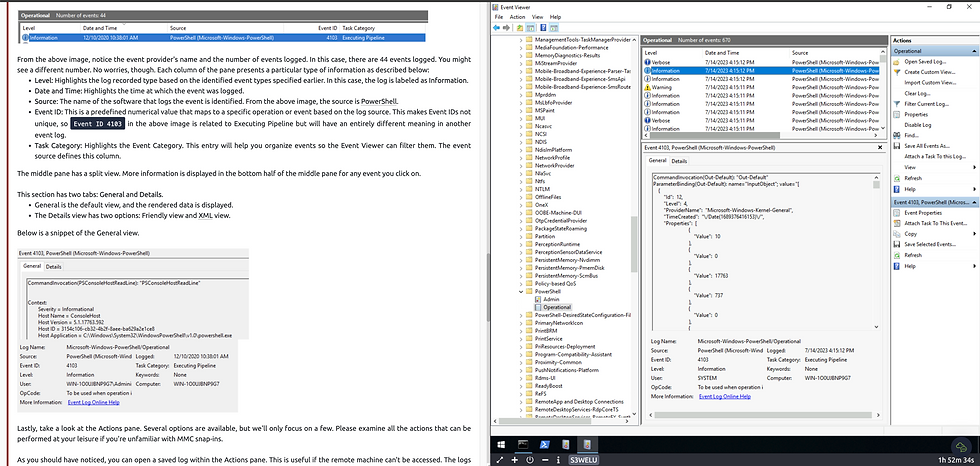The width and height of the screenshot is (980, 466).
Task: Click the forward arrow in the toolbar
Action: coord(508,28)
